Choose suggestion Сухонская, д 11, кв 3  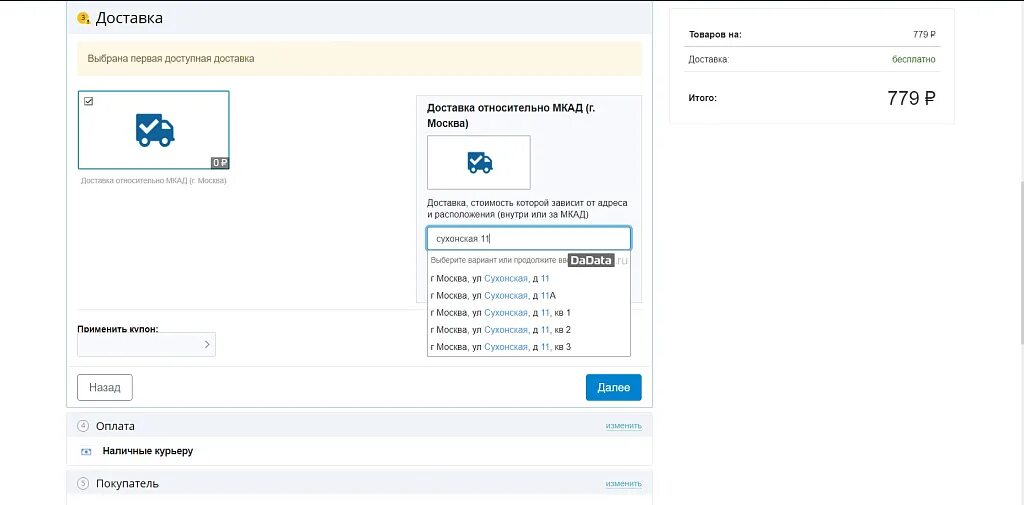click(529, 346)
